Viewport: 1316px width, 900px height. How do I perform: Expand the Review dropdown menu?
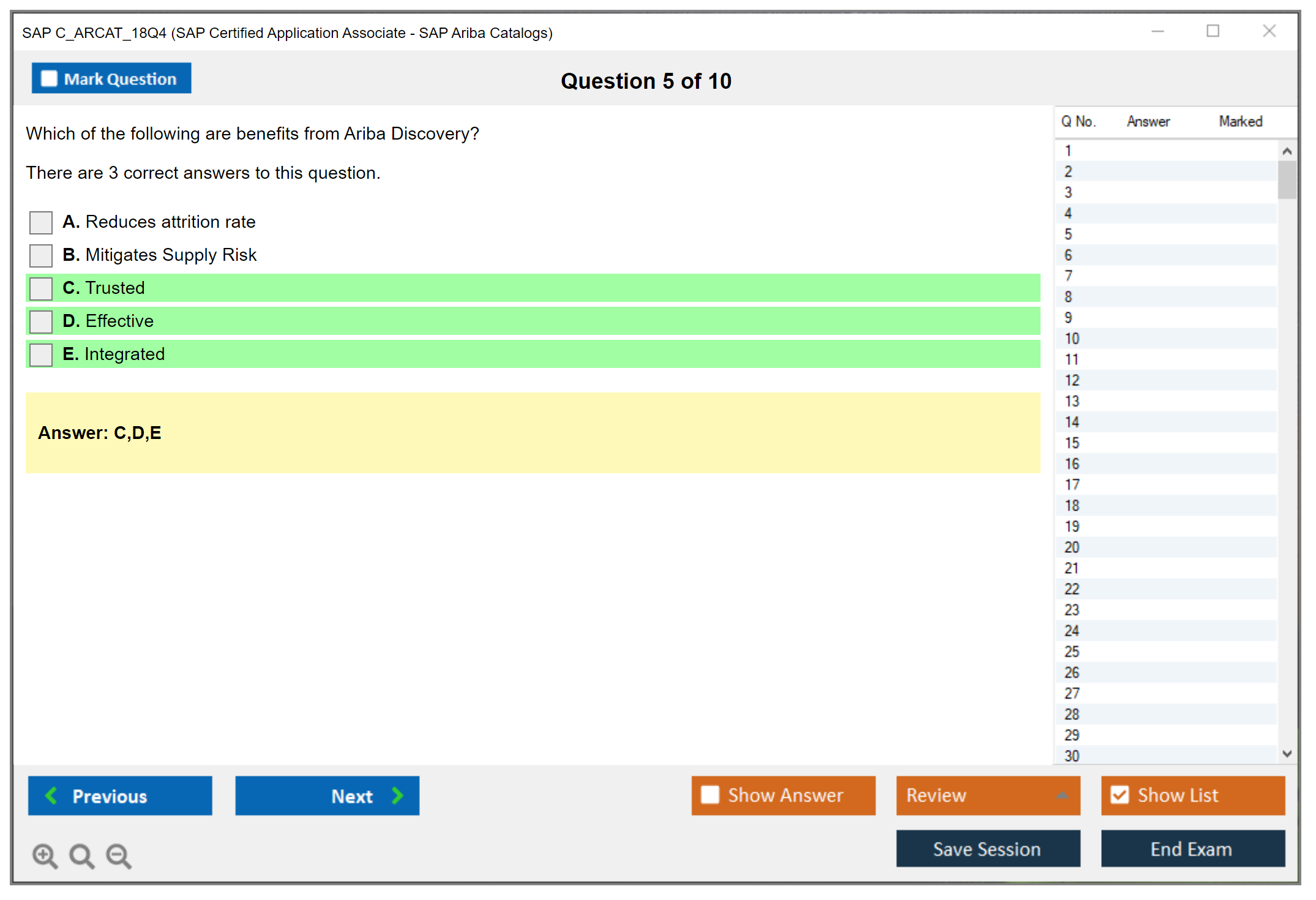tap(1062, 795)
